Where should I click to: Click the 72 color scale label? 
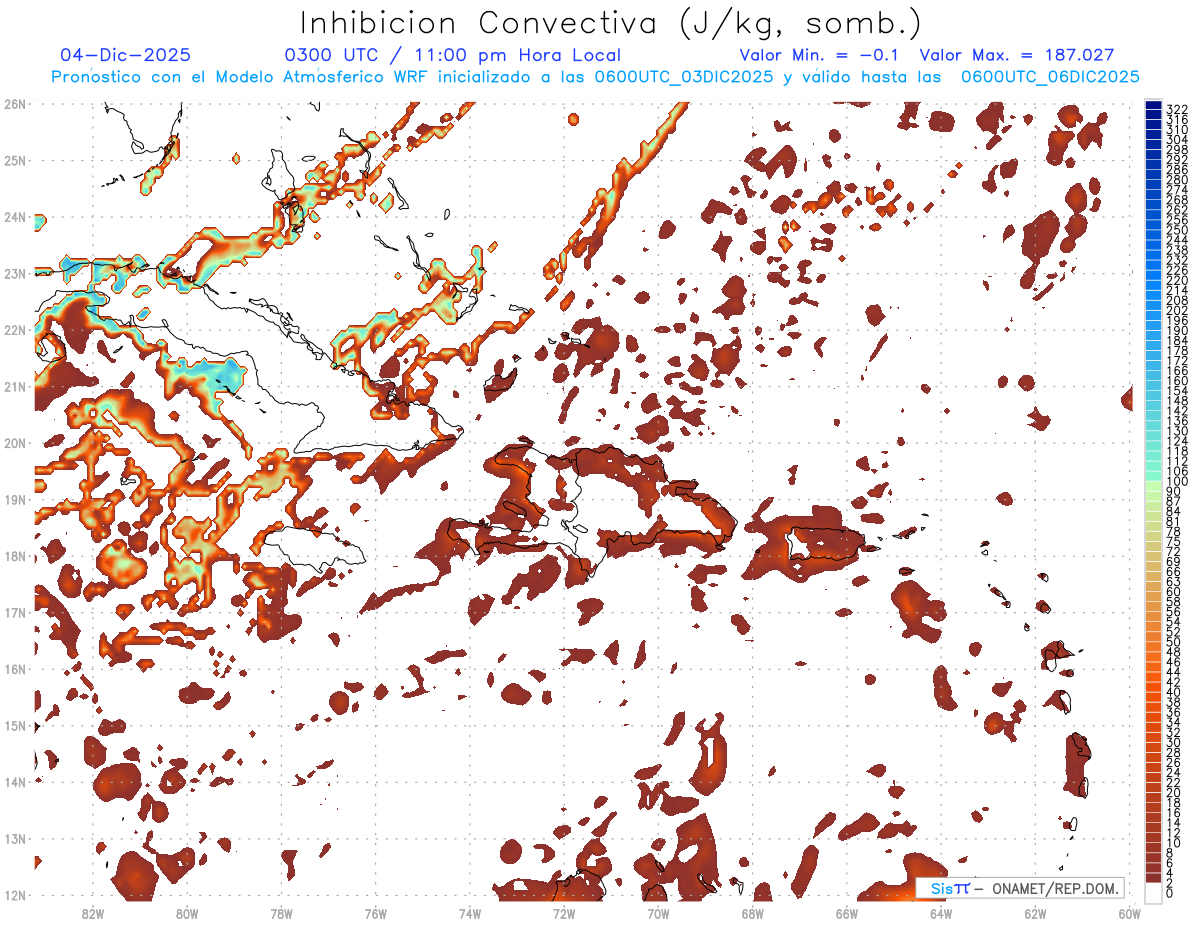[x=1174, y=551]
